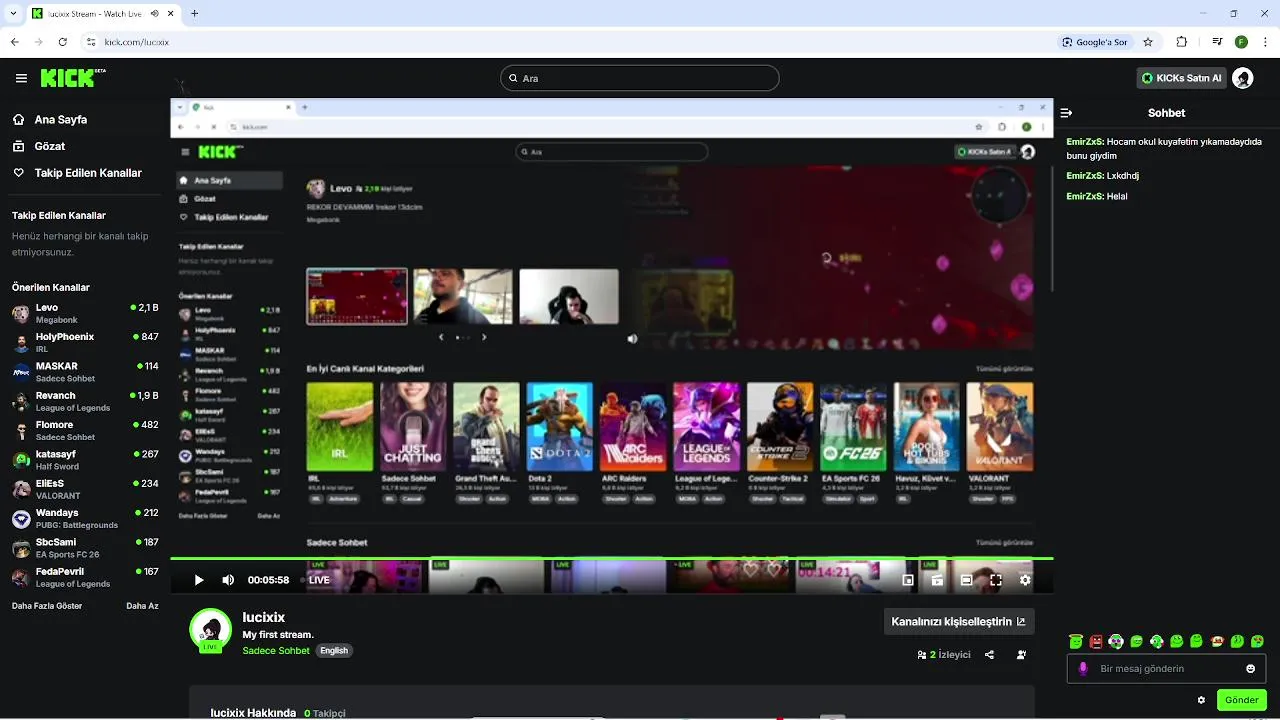Bookmark this page with star icon
The width and height of the screenshot is (1280, 720).
coord(1148,42)
